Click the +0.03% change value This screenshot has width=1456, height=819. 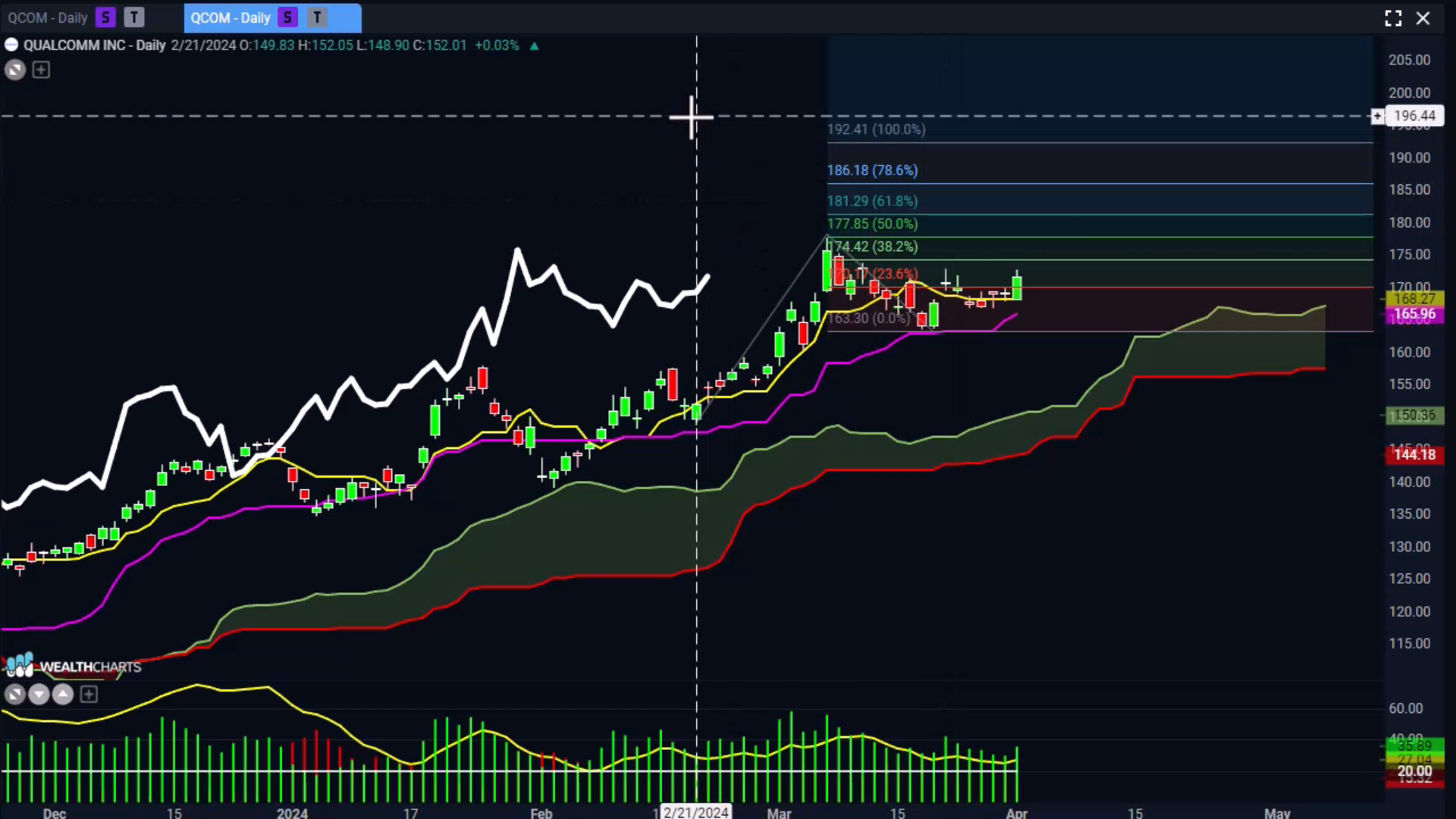(497, 45)
